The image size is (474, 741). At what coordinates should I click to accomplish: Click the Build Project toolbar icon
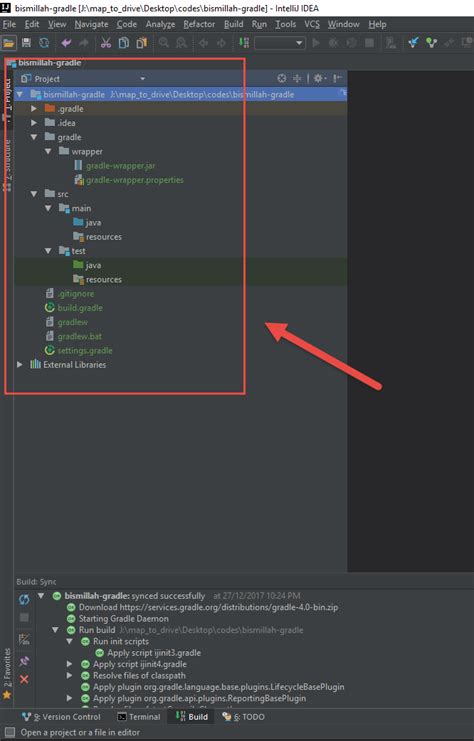coord(244,43)
